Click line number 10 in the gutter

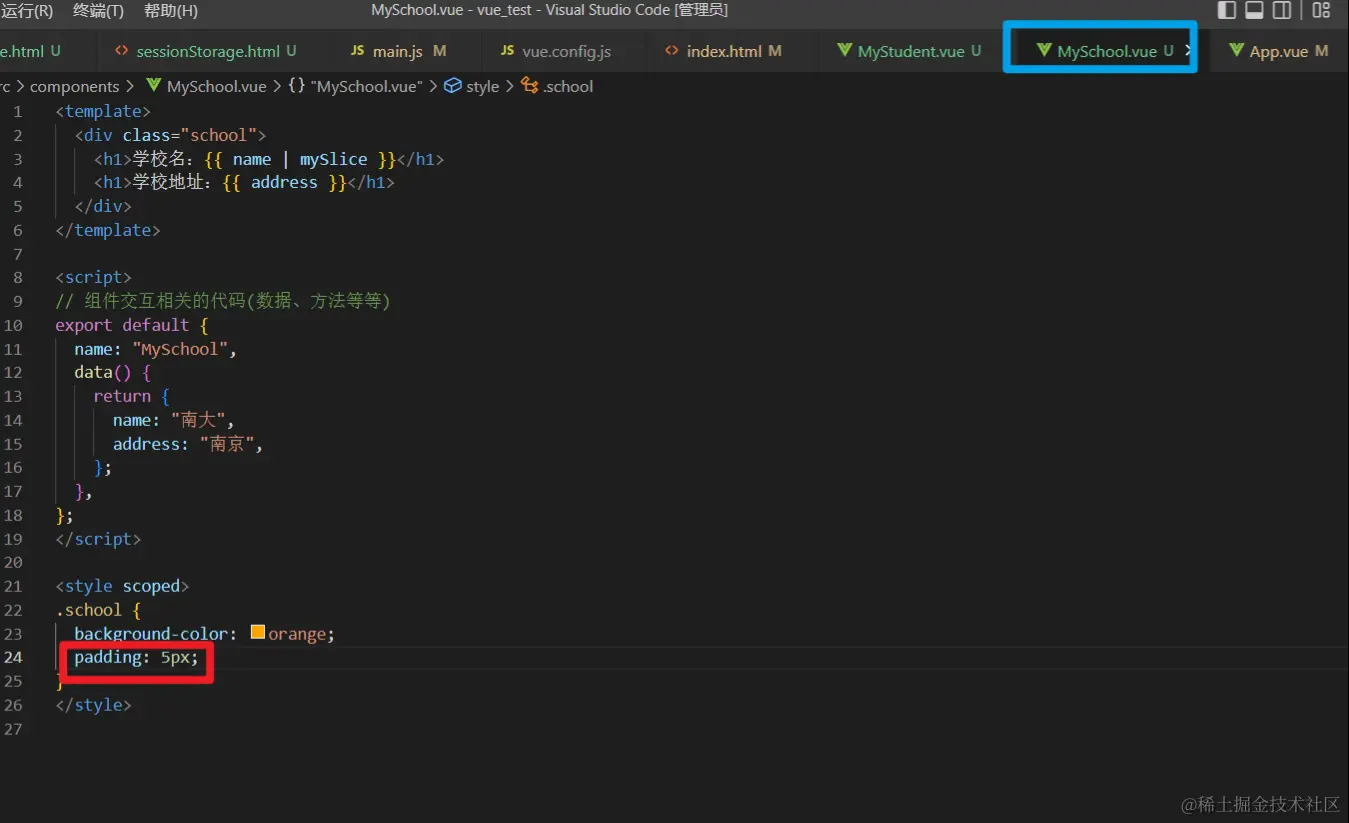[13, 325]
